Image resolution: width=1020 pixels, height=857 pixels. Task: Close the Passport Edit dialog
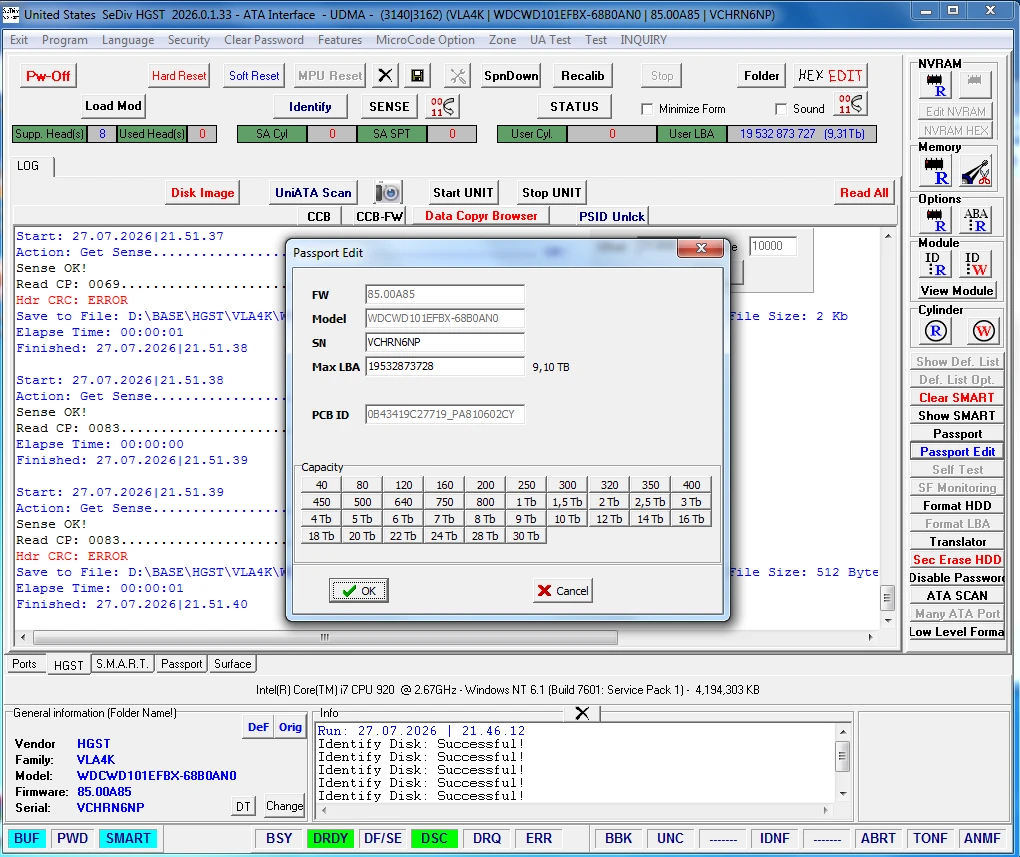coord(701,248)
